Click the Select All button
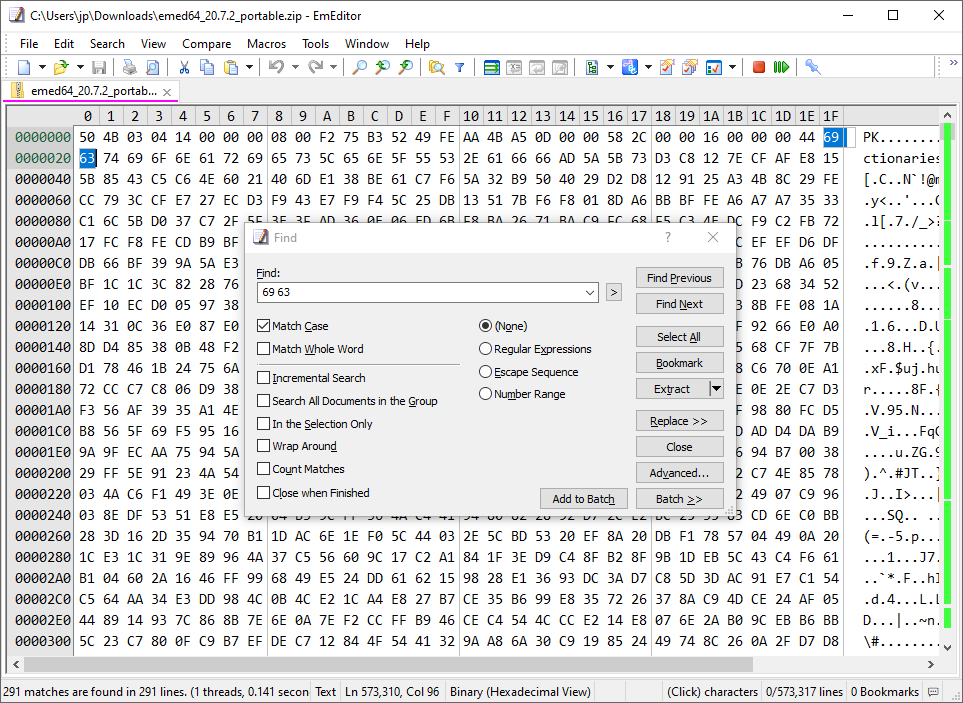The image size is (963, 703). click(679, 337)
